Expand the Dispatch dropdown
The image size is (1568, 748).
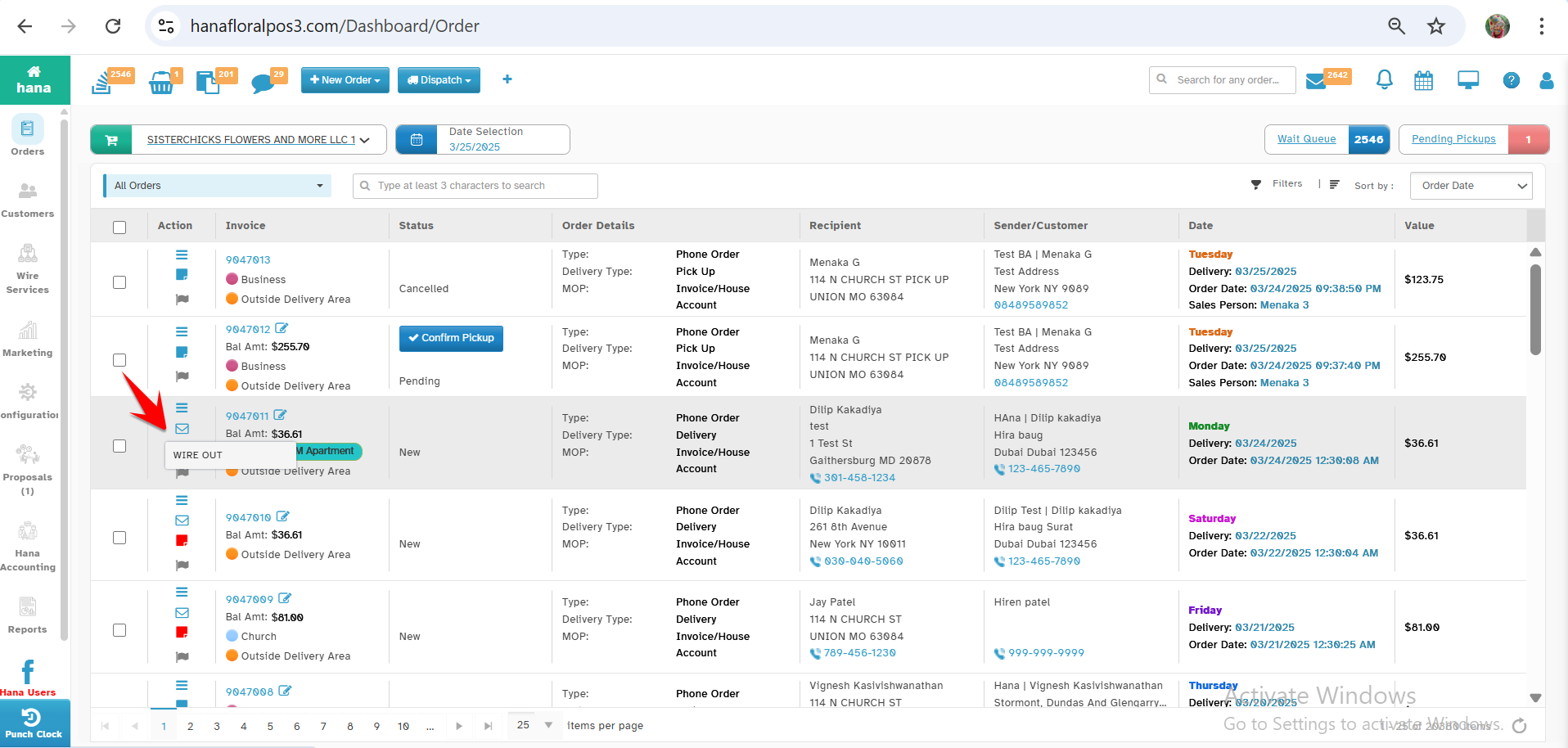click(x=439, y=80)
